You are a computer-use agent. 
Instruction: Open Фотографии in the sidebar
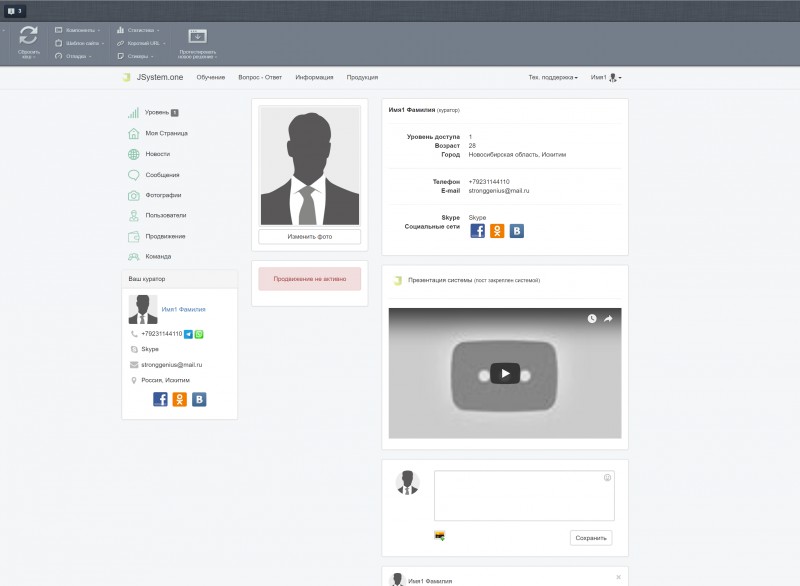[155, 195]
